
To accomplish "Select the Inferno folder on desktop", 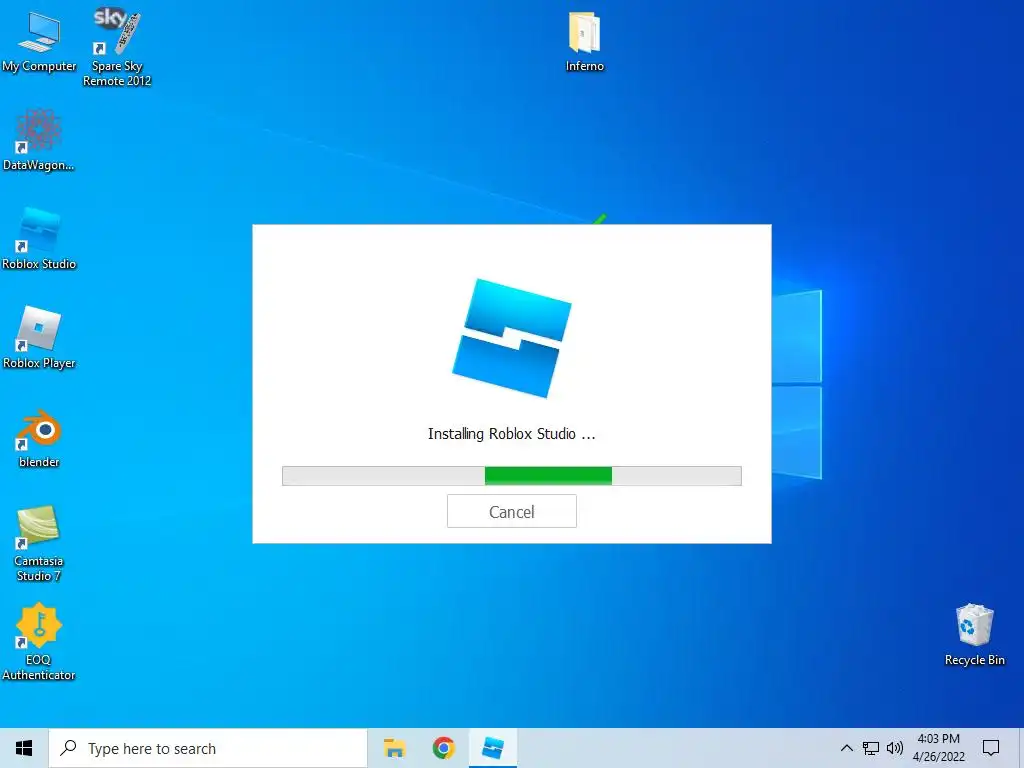I will (584, 42).
